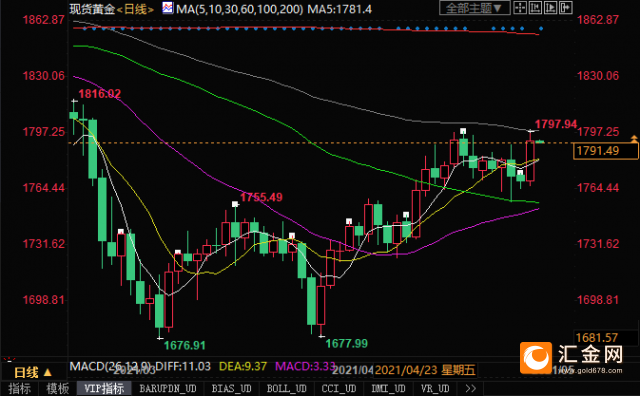Open the 模板 tab
The image size is (640, 397).
[57, 388]
